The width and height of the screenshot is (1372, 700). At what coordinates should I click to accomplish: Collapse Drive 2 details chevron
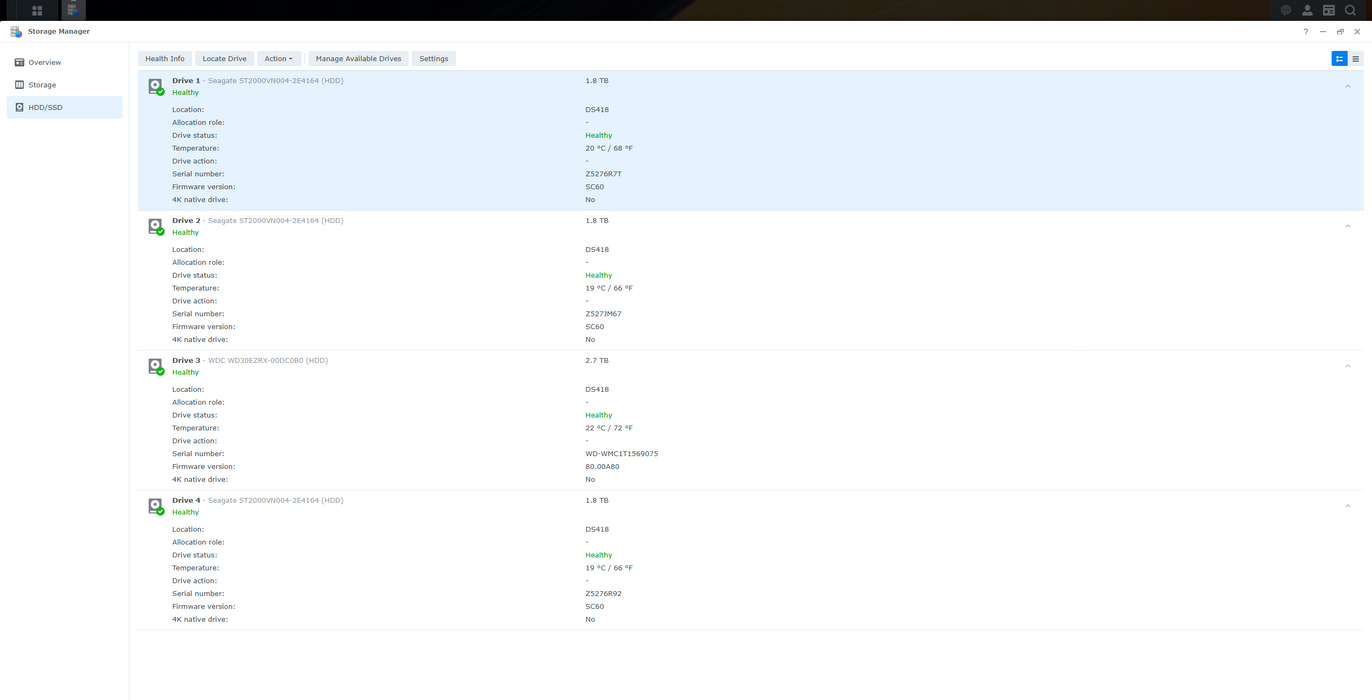(x=1347, y=227)
